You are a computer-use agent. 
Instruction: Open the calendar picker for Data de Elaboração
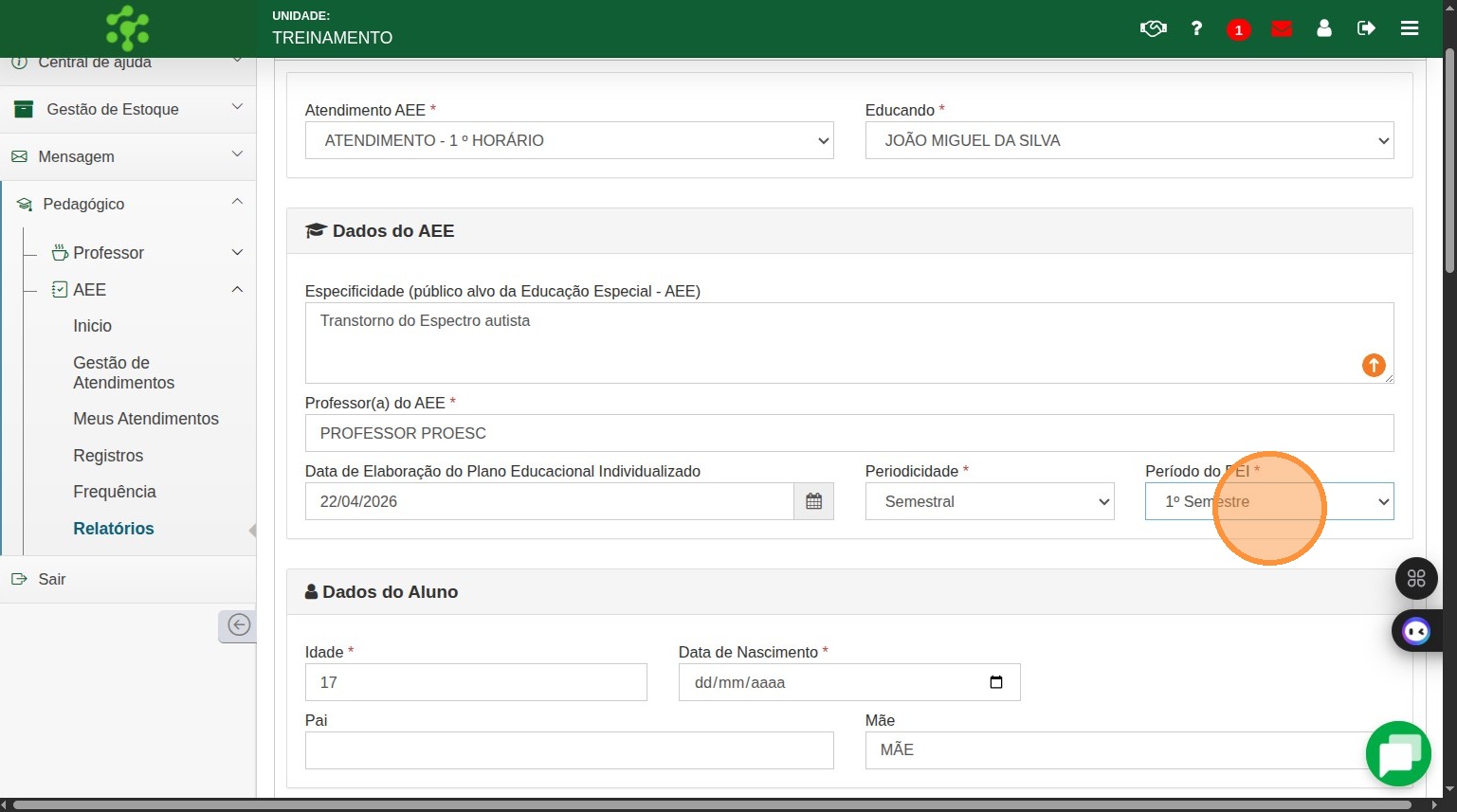pos(813,501)
